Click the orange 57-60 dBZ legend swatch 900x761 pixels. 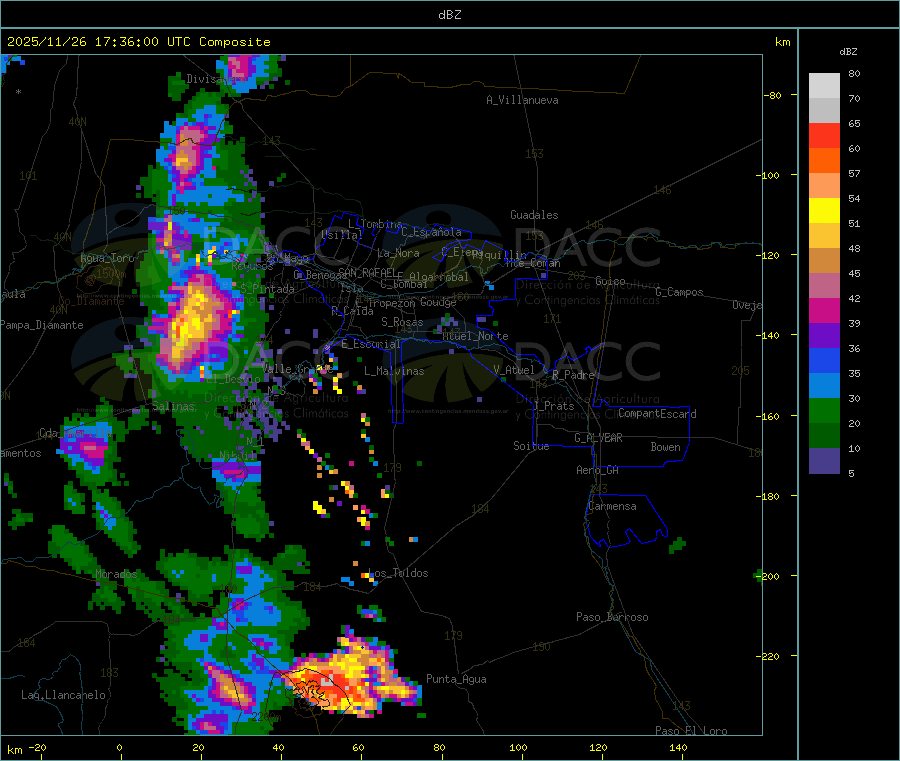824,161
